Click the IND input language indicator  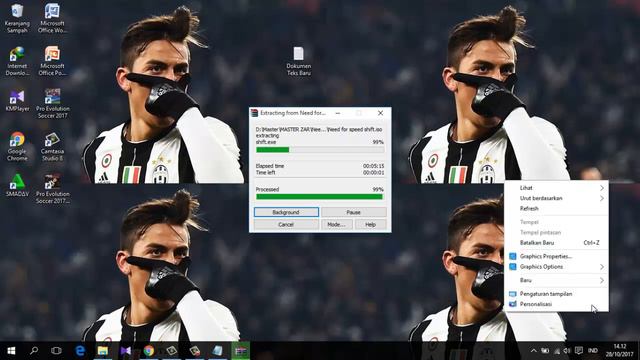(593, 351)
